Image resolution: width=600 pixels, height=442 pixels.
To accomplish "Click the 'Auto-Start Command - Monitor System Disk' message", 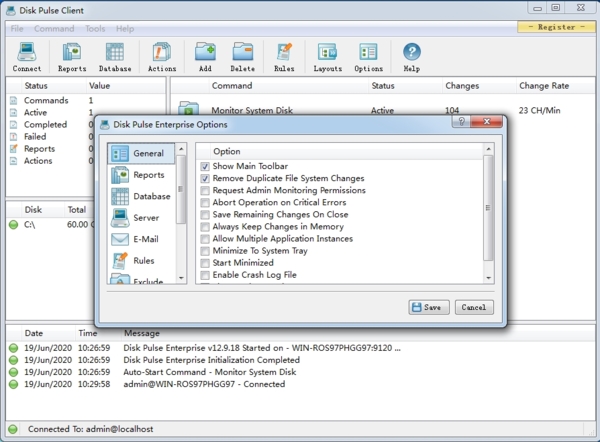I will click(210, 372).
